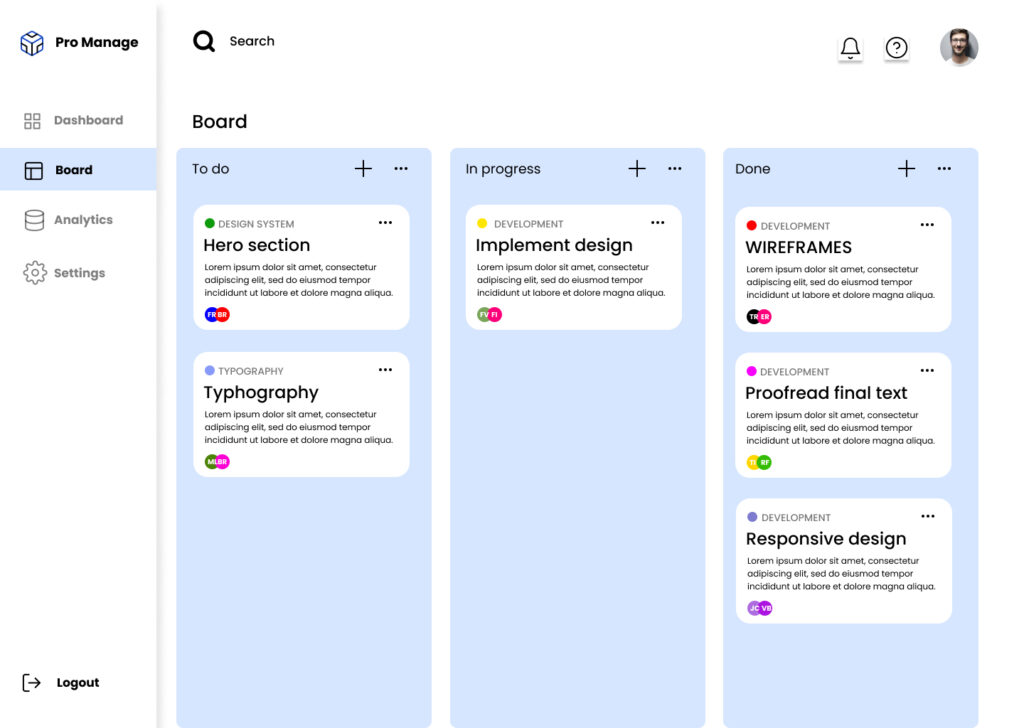Screen dimensions: 1024x728
Task: Click the notification bell icon
Action: point(850,48)
